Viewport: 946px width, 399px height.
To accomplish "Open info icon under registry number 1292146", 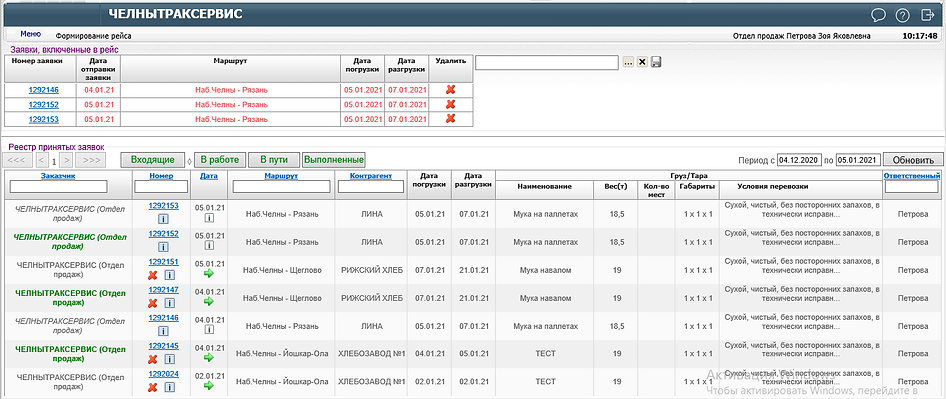I will (x=163, y=331).
